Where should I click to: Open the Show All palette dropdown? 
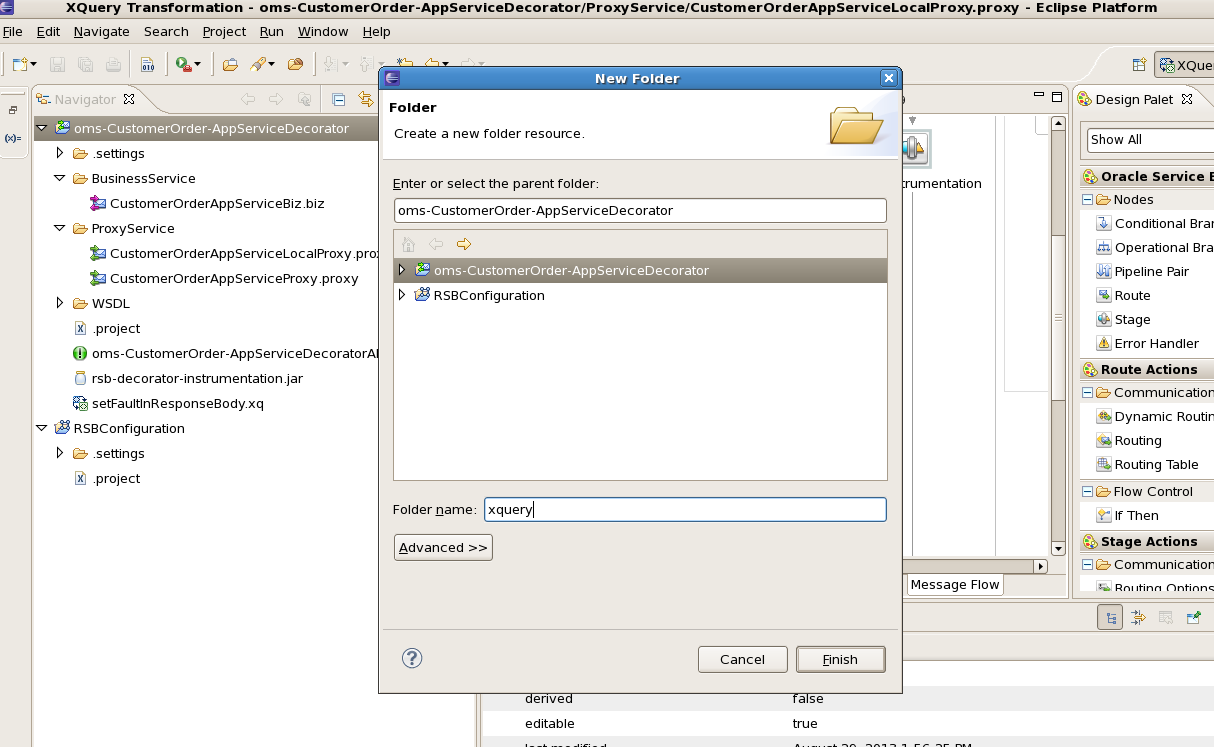[1150, 139]
